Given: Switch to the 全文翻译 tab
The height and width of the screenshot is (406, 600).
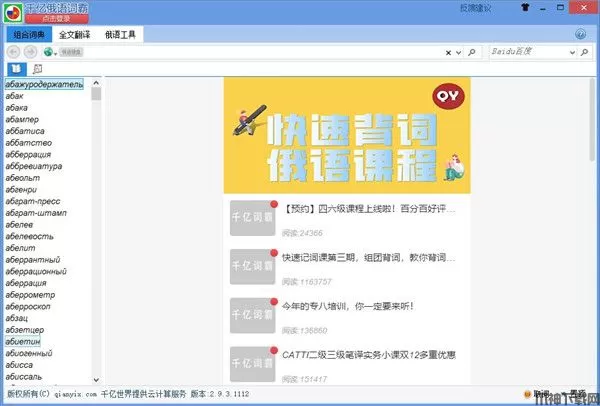Looking at the screenshot, I should point(75,35).
